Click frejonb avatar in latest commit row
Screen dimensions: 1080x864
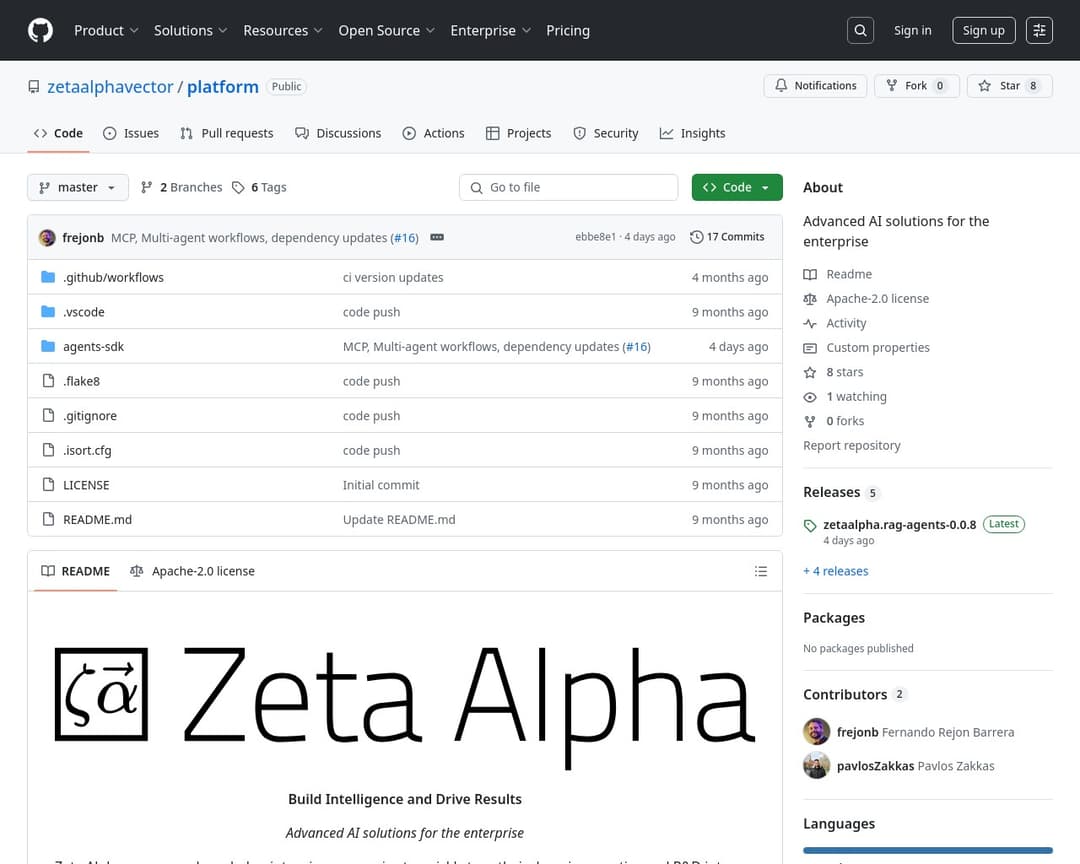tap(47, 238)
